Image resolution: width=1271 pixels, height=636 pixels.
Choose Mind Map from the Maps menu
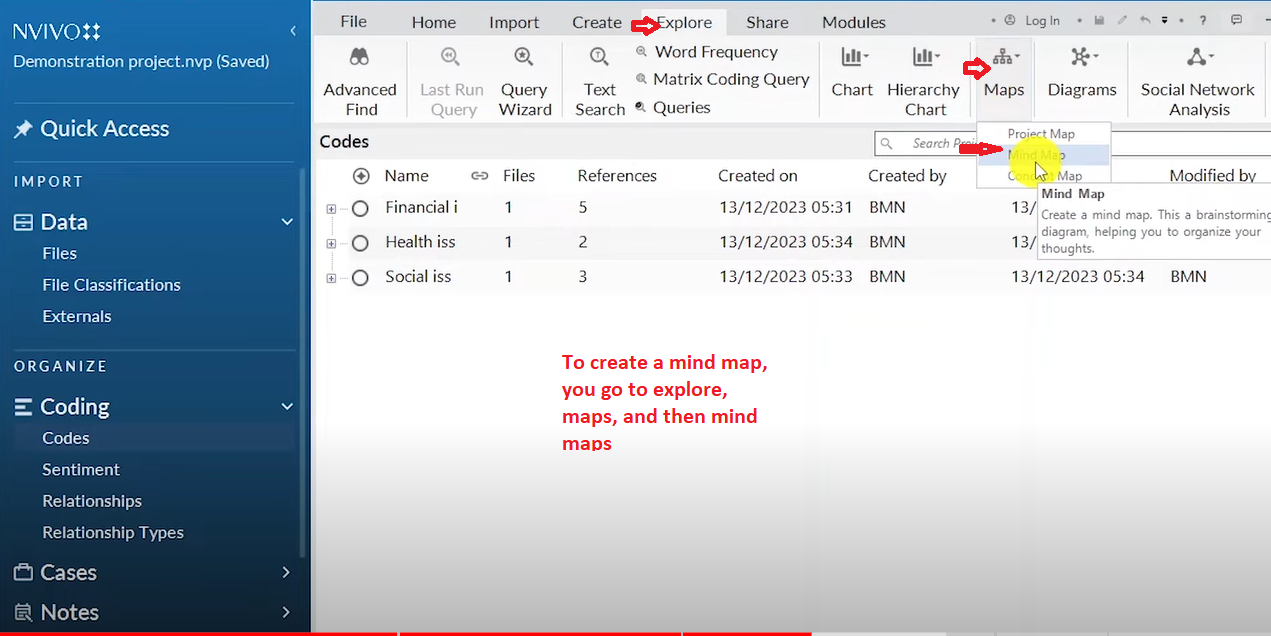pyautogui.click(x=1036, y=155)
